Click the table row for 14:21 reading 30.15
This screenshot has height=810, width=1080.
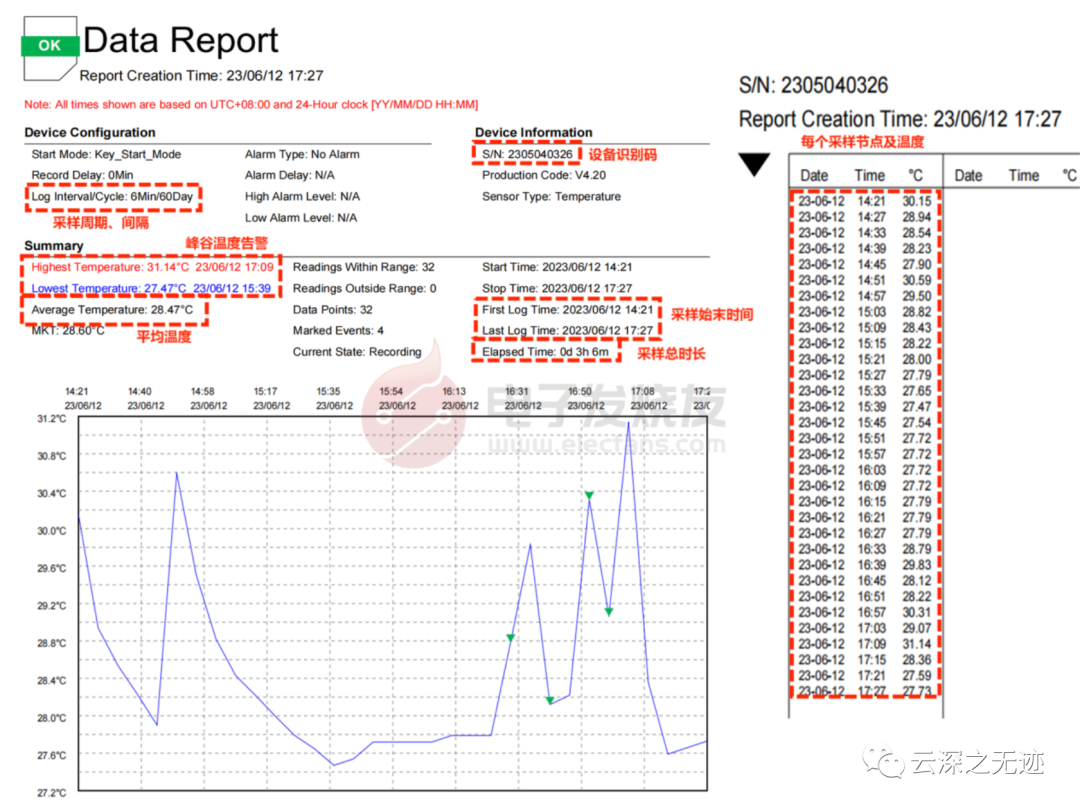pyautogui.click(x=865, y=201)
